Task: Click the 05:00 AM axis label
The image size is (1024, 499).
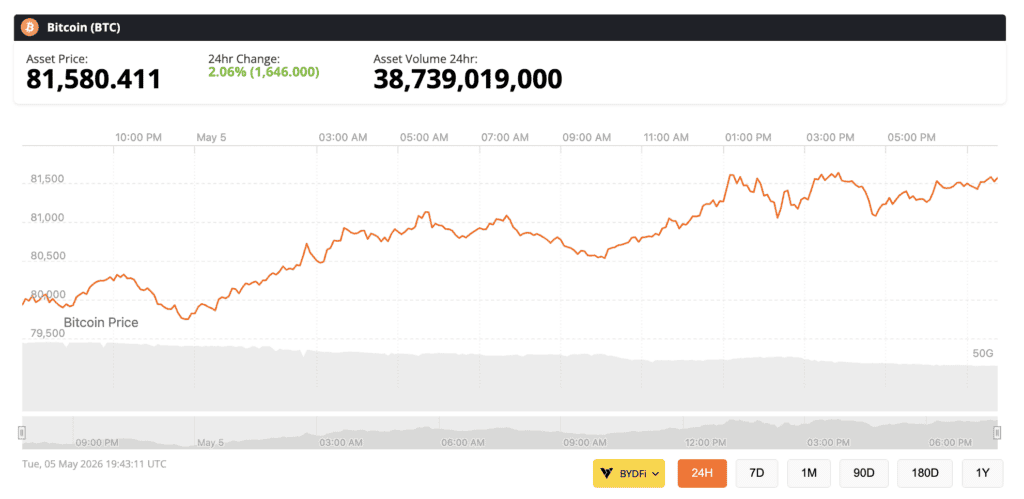Action: 424,137
